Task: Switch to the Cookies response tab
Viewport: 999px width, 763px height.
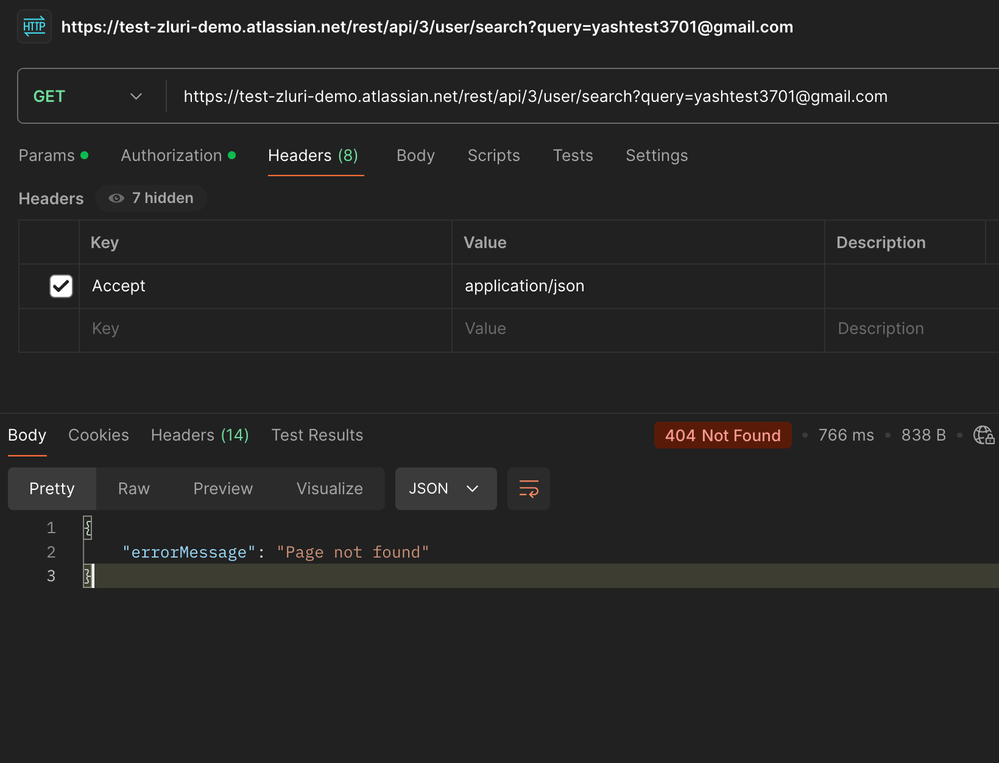Action: 98,435
